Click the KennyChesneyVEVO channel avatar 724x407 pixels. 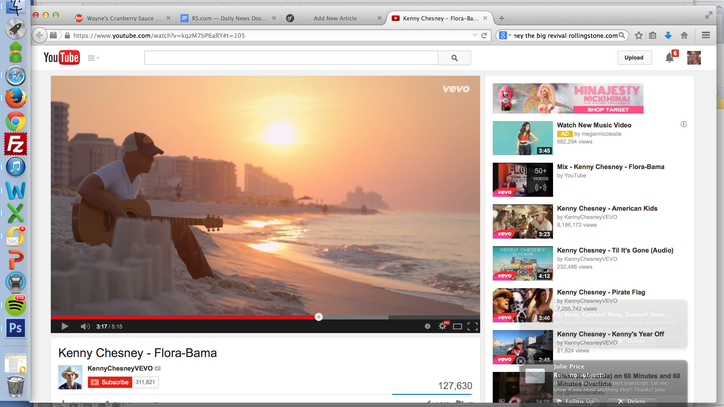pyautogui.click(x=70, y=377)
